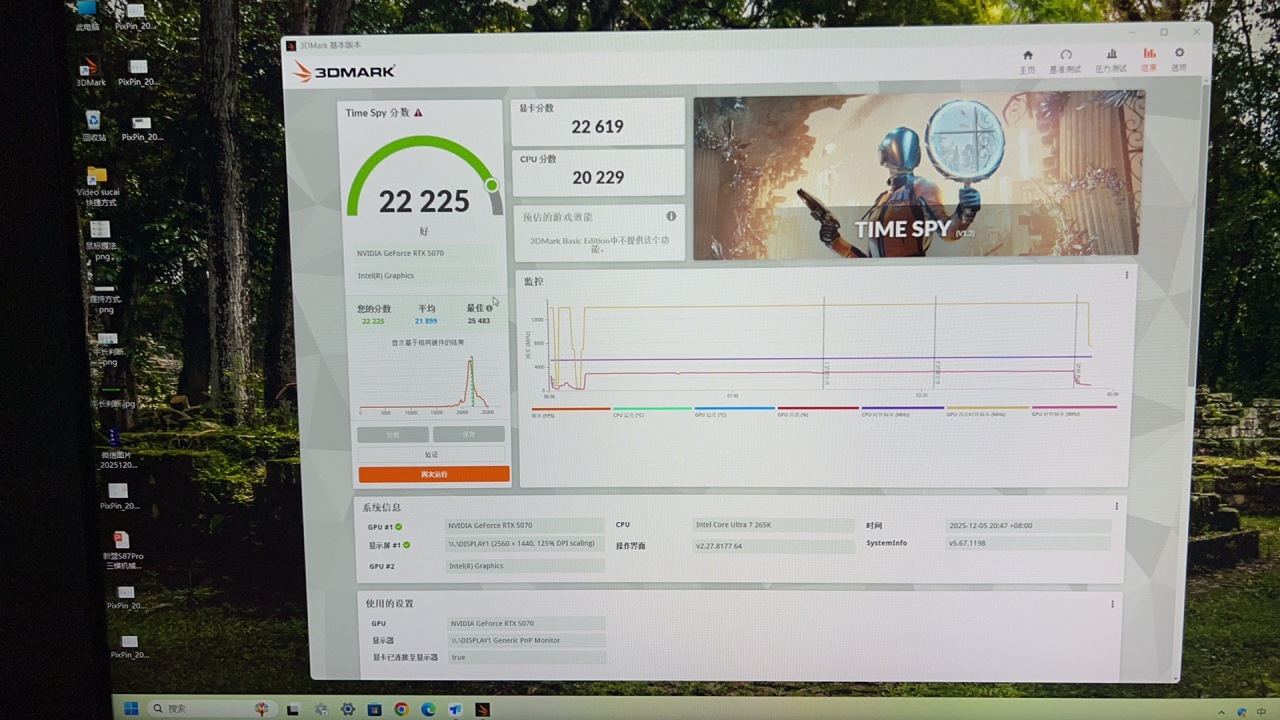Image resolution: width=1280 pixels, height=720 pixels.
Task: Open the three-dot menu of the 监控 panel
Action: click(x=1127, y=275)
